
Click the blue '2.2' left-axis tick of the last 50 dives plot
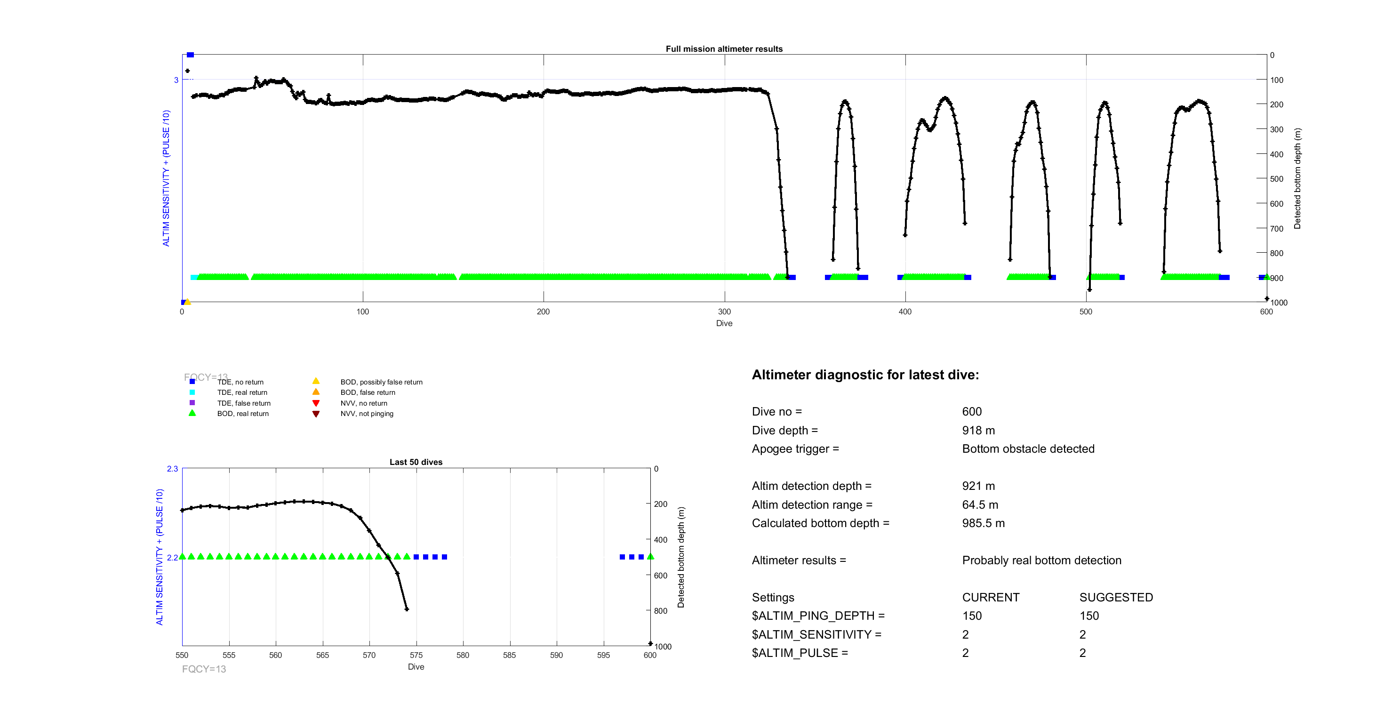[x=172, y=558]
